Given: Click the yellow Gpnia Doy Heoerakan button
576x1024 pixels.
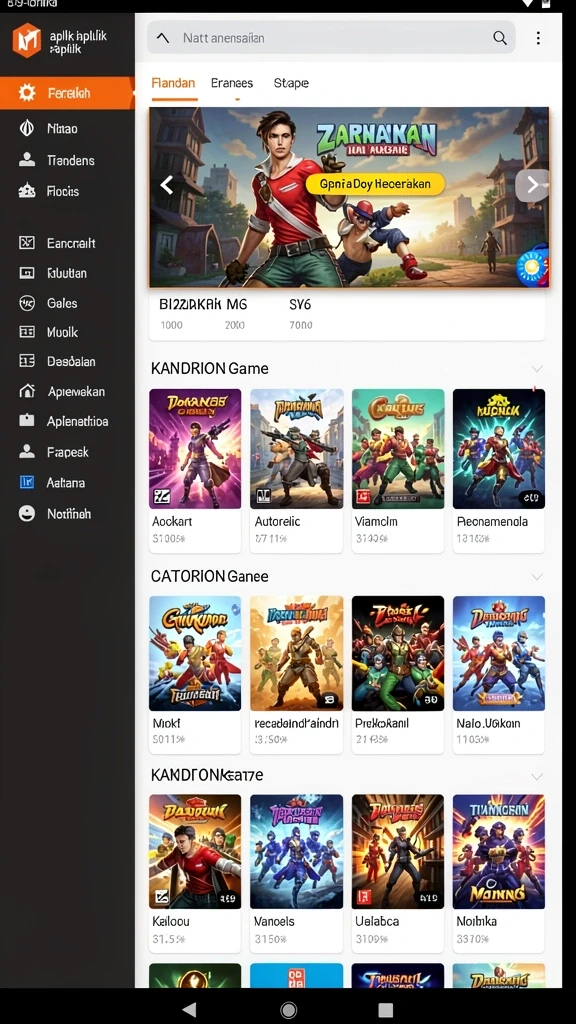Looking at the screenshot, I should point(375,184).
